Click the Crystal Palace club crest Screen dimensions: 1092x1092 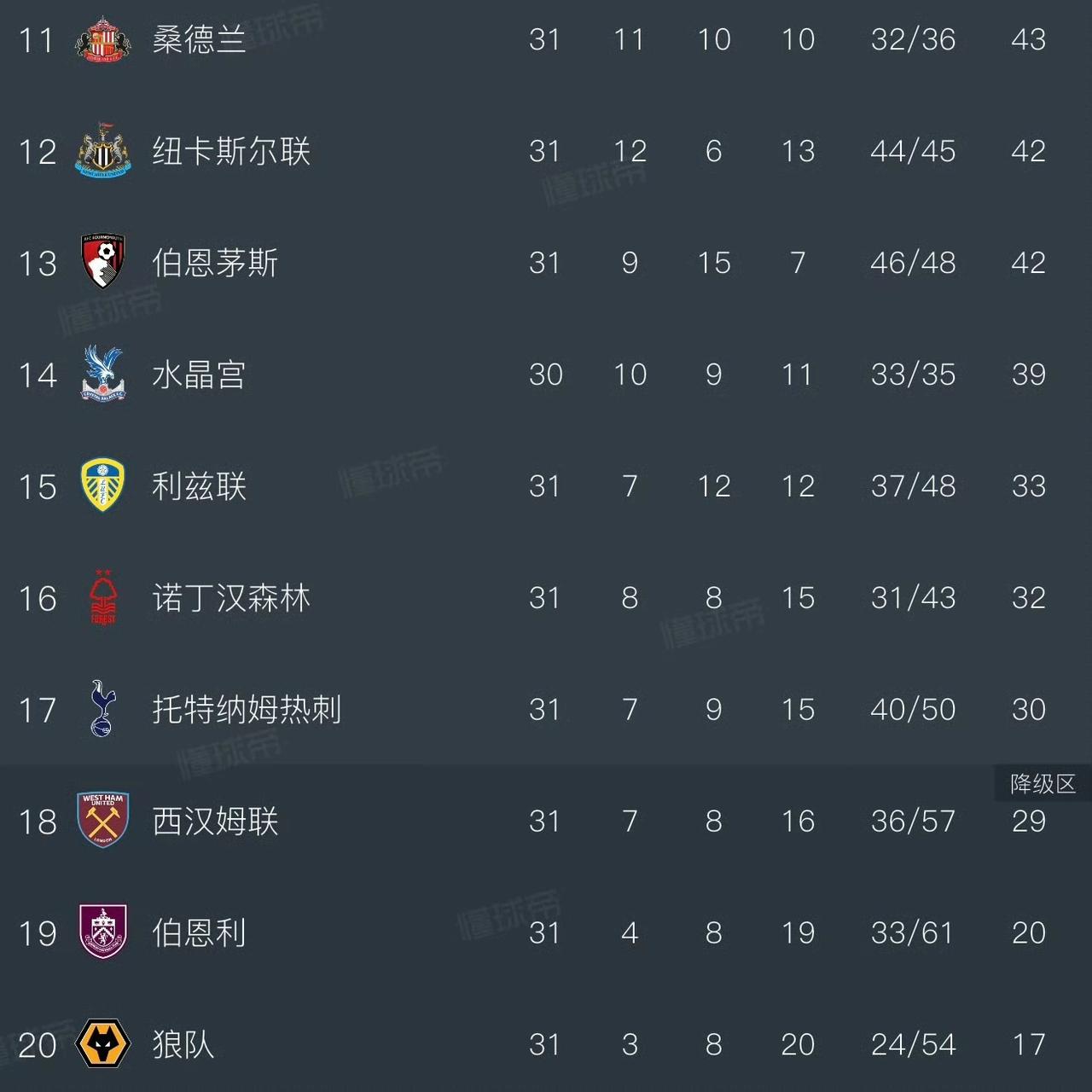(104, 375)
